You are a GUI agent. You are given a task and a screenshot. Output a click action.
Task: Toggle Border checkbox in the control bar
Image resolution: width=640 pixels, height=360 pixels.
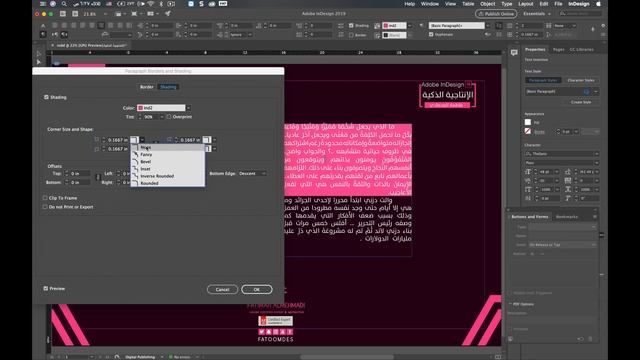click(351, 35)
